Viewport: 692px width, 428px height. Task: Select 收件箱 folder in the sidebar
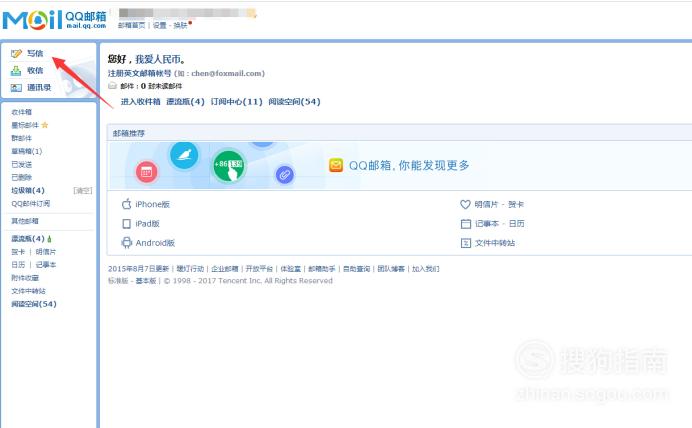point(22,112)
